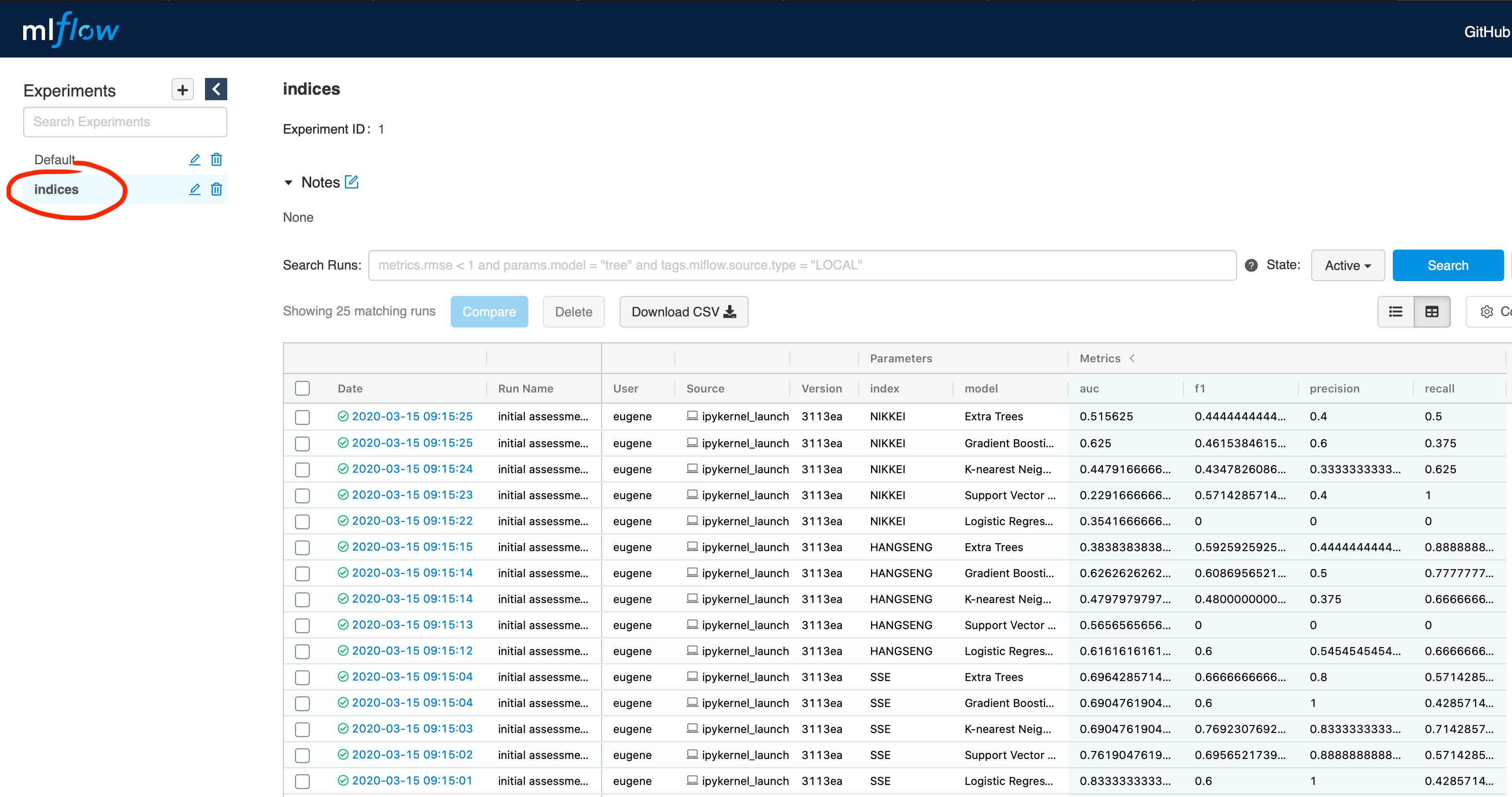The width and height of the screenshot is (1512, 797).
Task: Click the plus icon to create experiment
Action: [x=182, y=90]
